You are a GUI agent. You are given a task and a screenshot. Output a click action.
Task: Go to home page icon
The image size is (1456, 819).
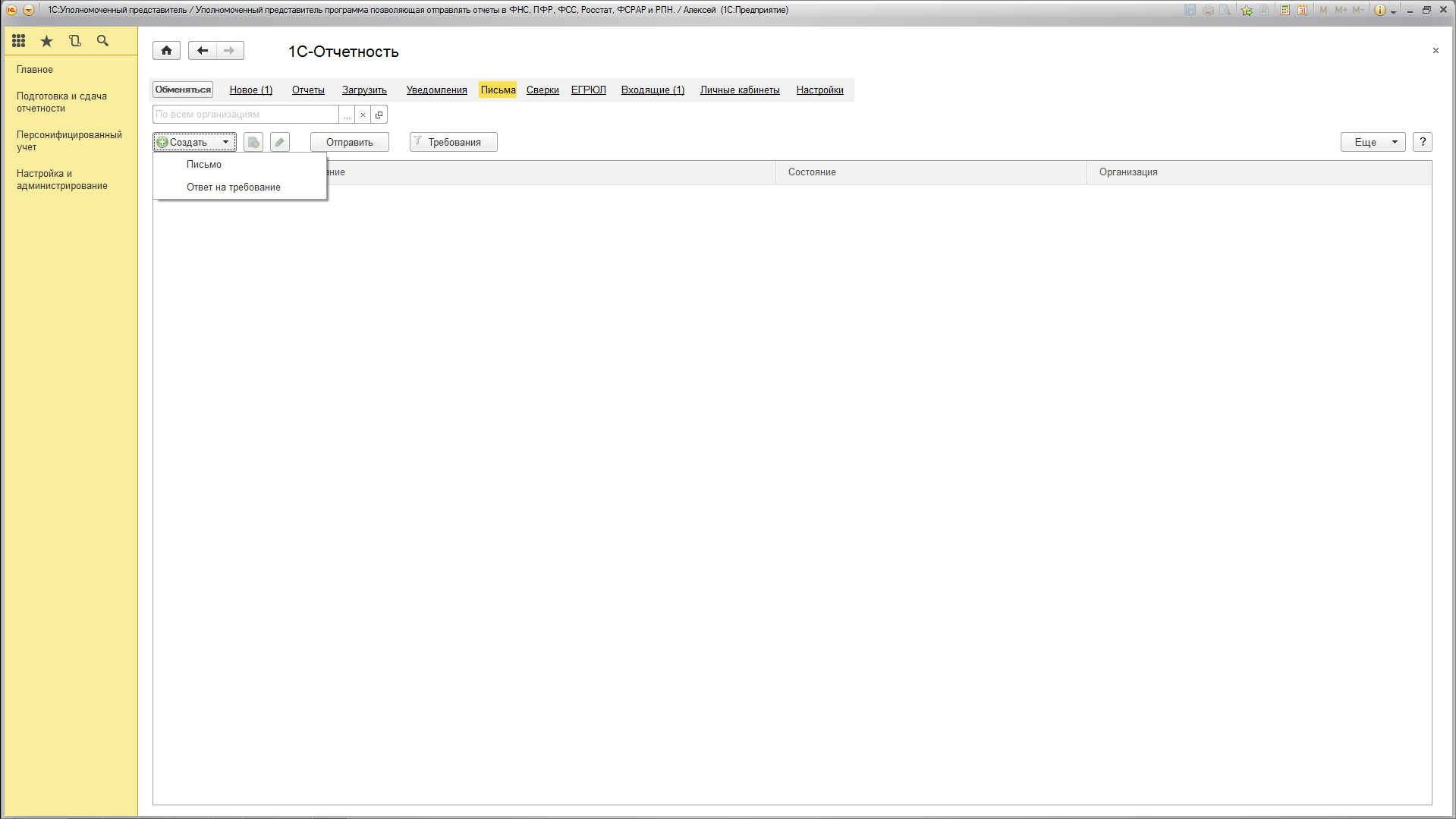(167, 51)
